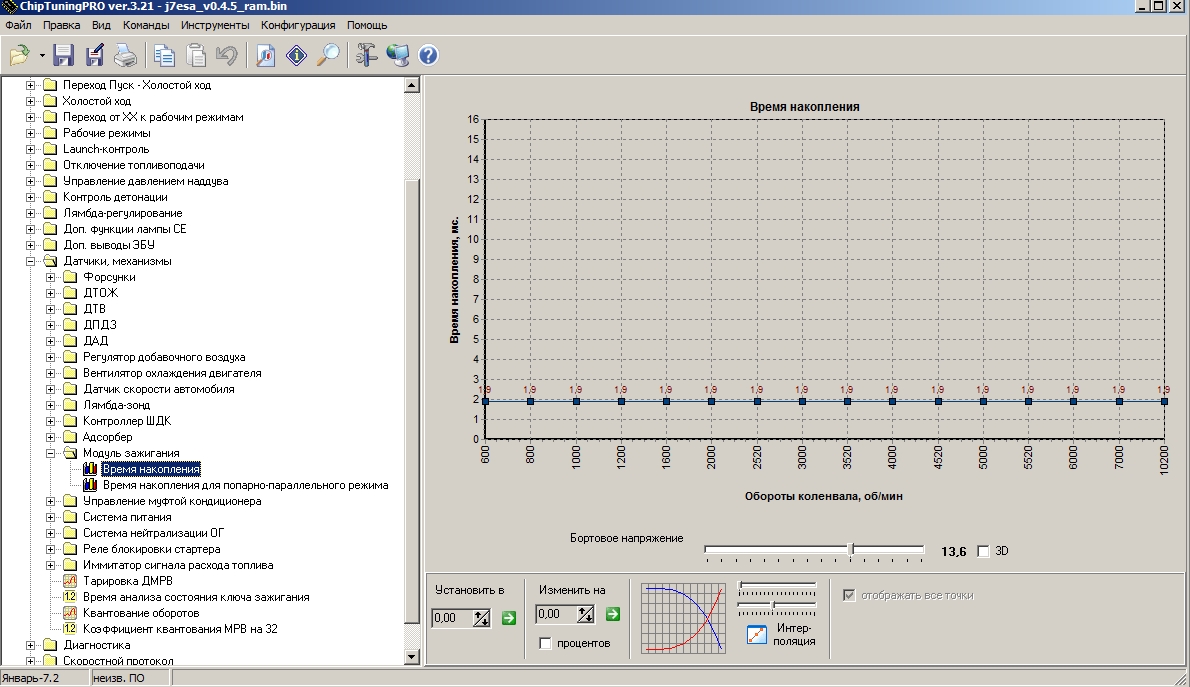Expand the Форсунки folder in tree
Image resolution: width=1190 pixels, height=687 pixels.
point(51,277)
